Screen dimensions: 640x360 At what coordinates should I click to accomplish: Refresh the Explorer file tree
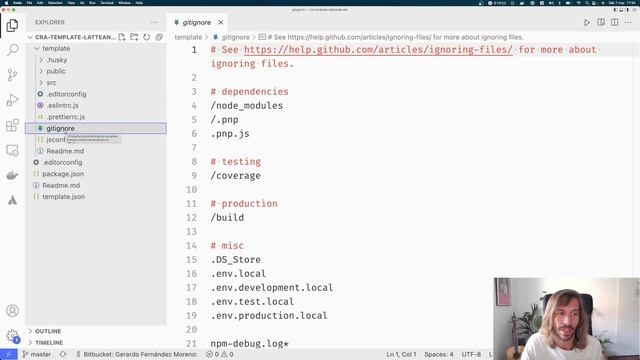(x=147, y=37)
